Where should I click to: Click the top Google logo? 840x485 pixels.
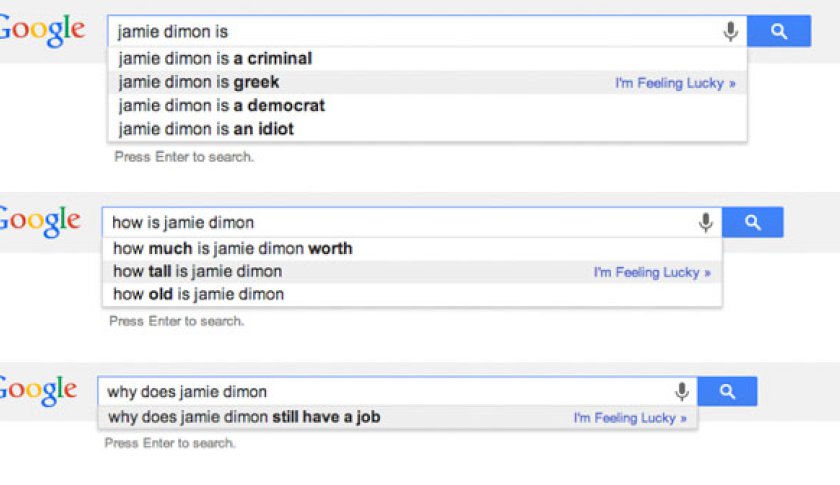coord(42,30)
